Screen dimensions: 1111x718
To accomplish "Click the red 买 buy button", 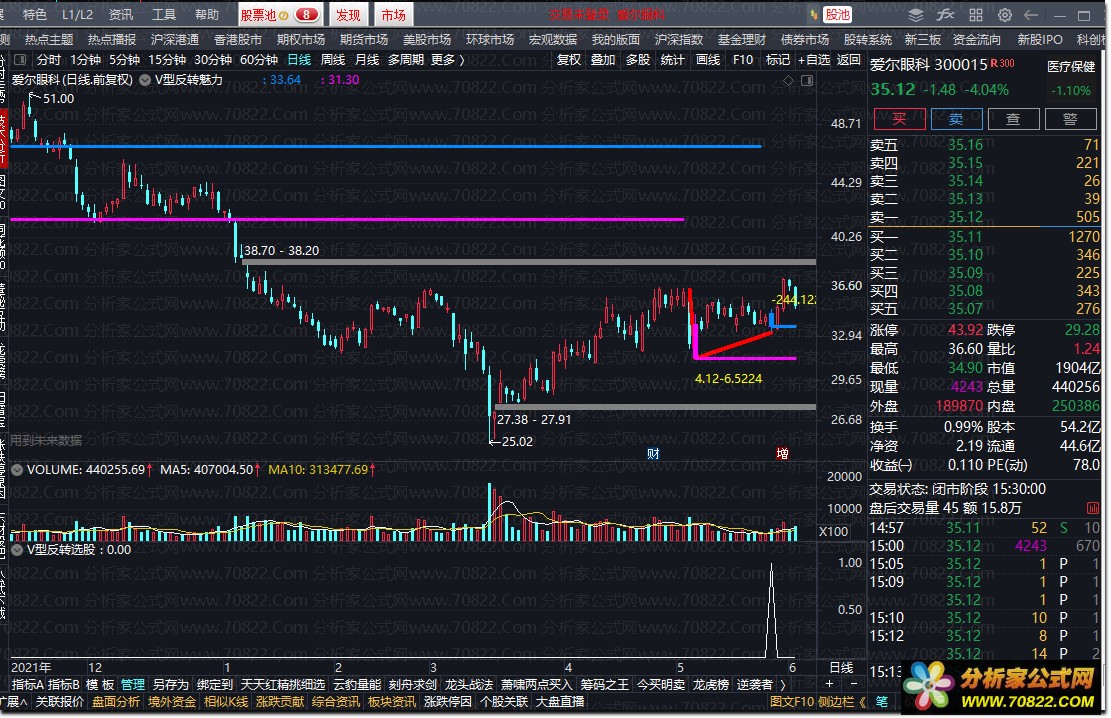I will pos(899,119).
